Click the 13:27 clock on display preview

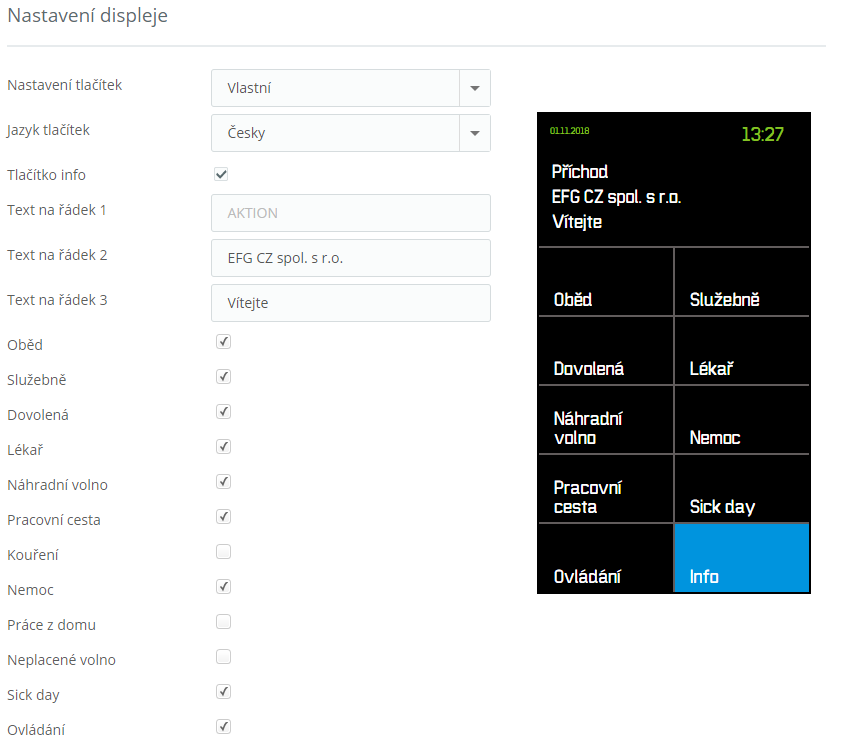762,134
